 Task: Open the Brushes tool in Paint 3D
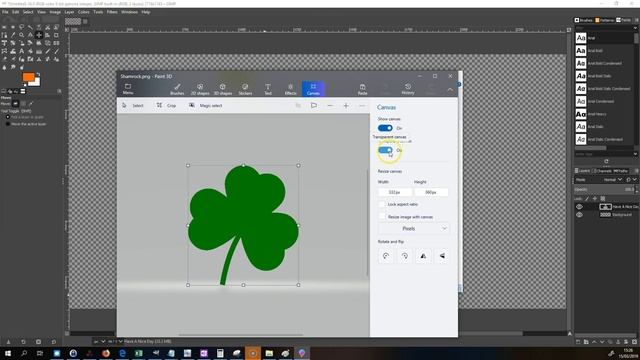177,89
